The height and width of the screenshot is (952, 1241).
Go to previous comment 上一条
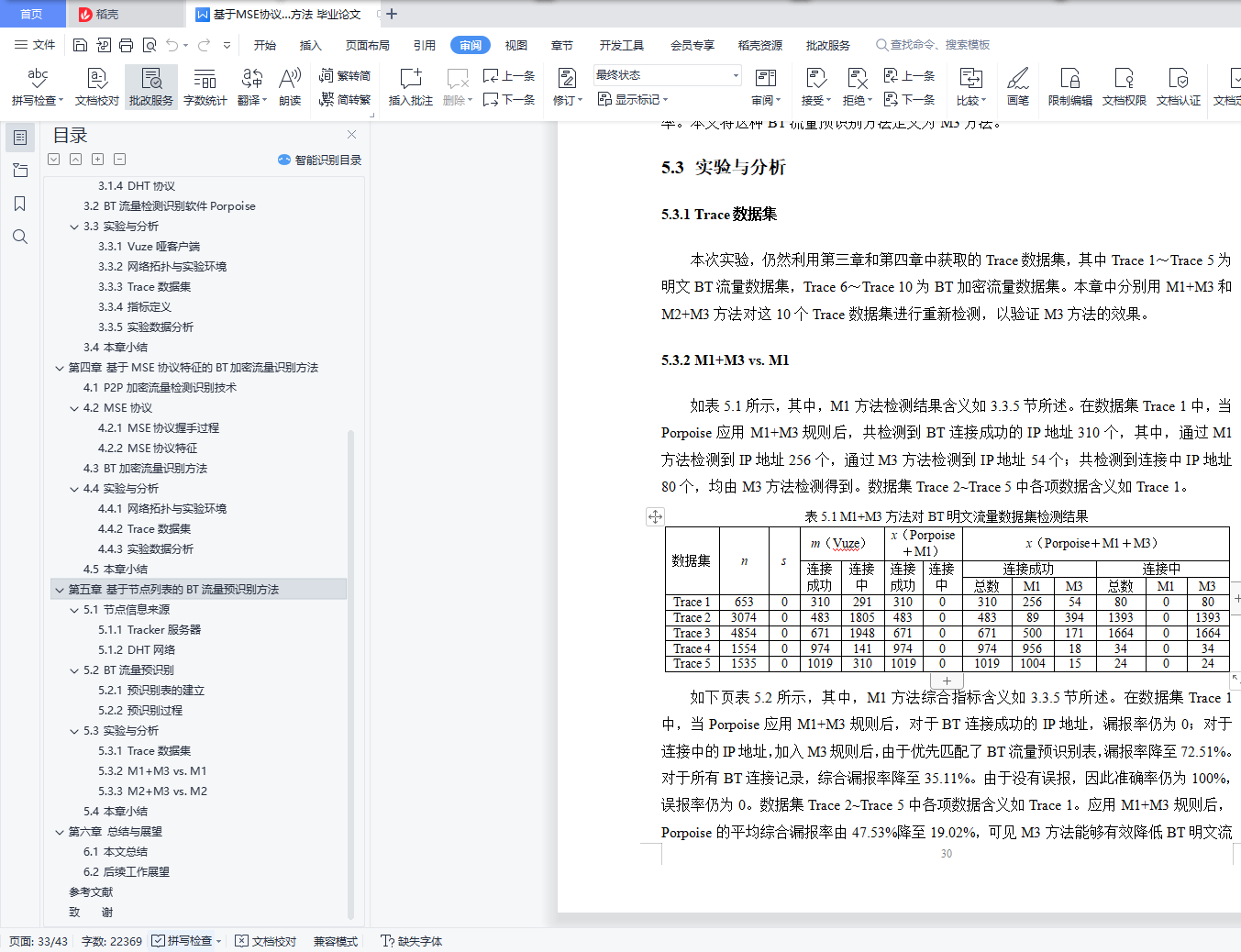509,76
